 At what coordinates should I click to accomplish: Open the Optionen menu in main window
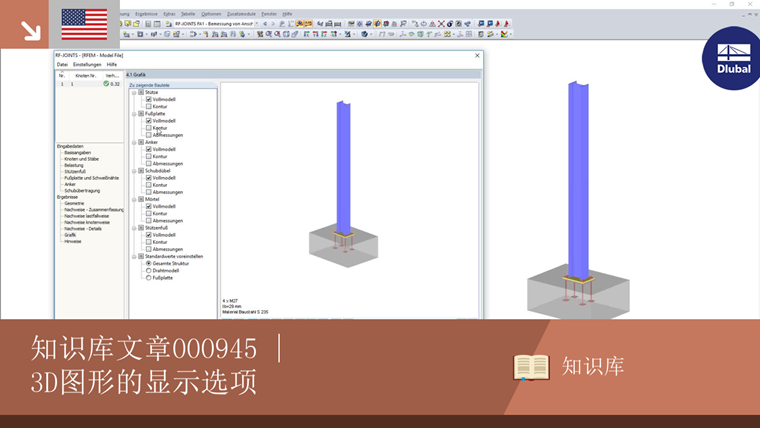211,14
